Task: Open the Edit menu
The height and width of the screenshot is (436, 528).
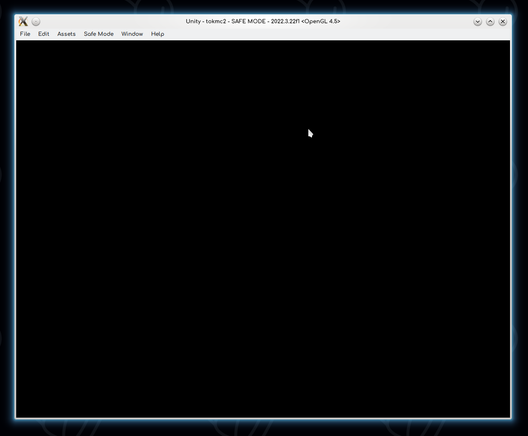Action: [x=43, y=34]
